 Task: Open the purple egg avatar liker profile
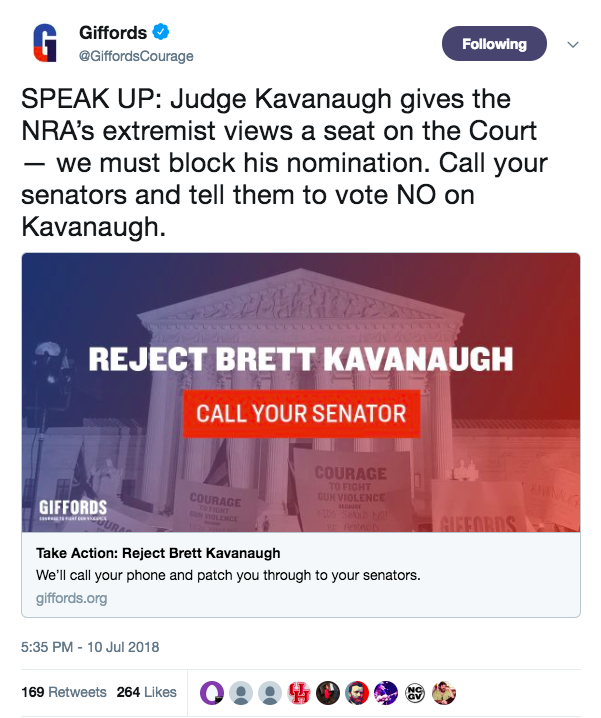[x=212, y=692]
